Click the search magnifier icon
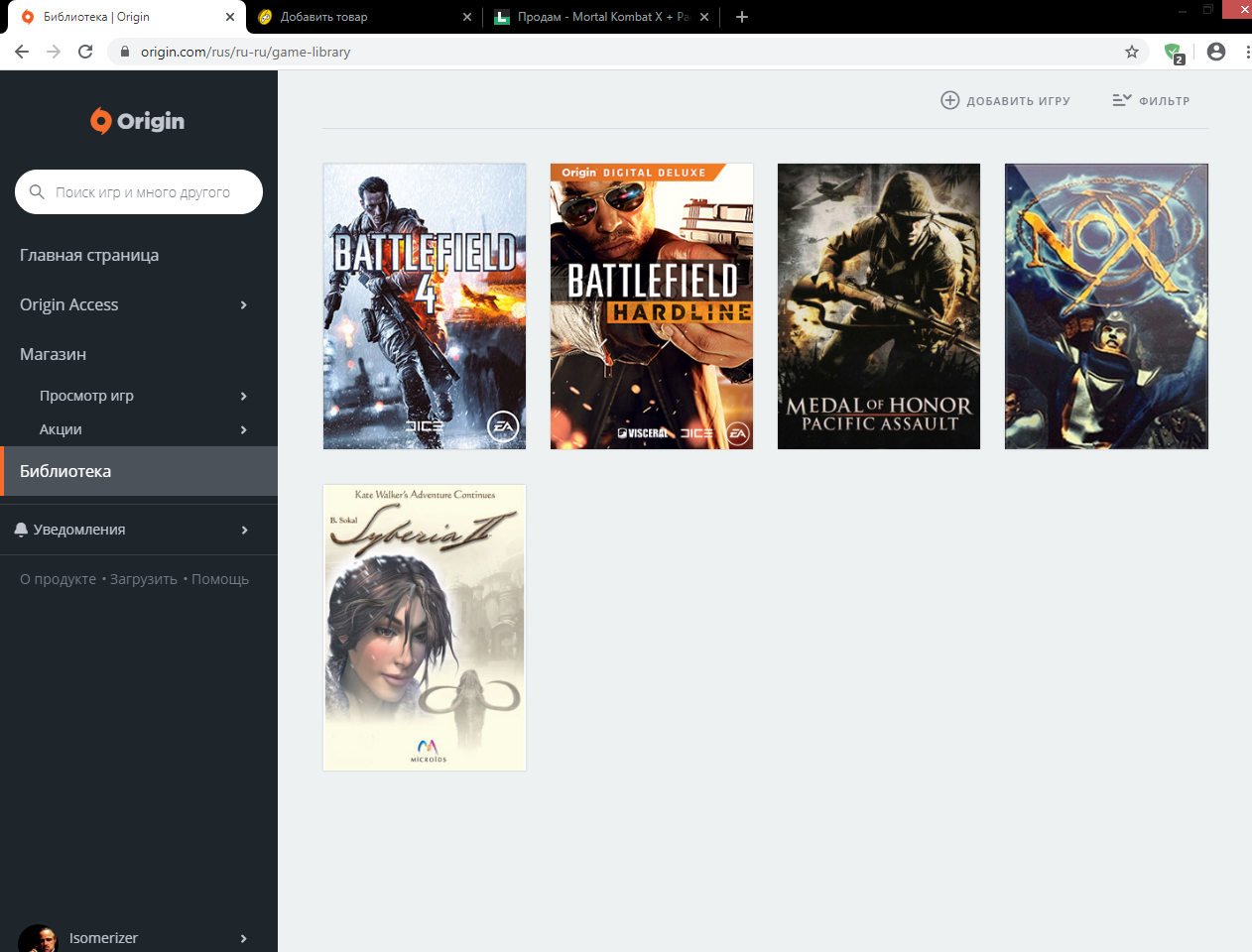Image resolution: width=1252 pixels, height=952 pixels. click(37, 191)
